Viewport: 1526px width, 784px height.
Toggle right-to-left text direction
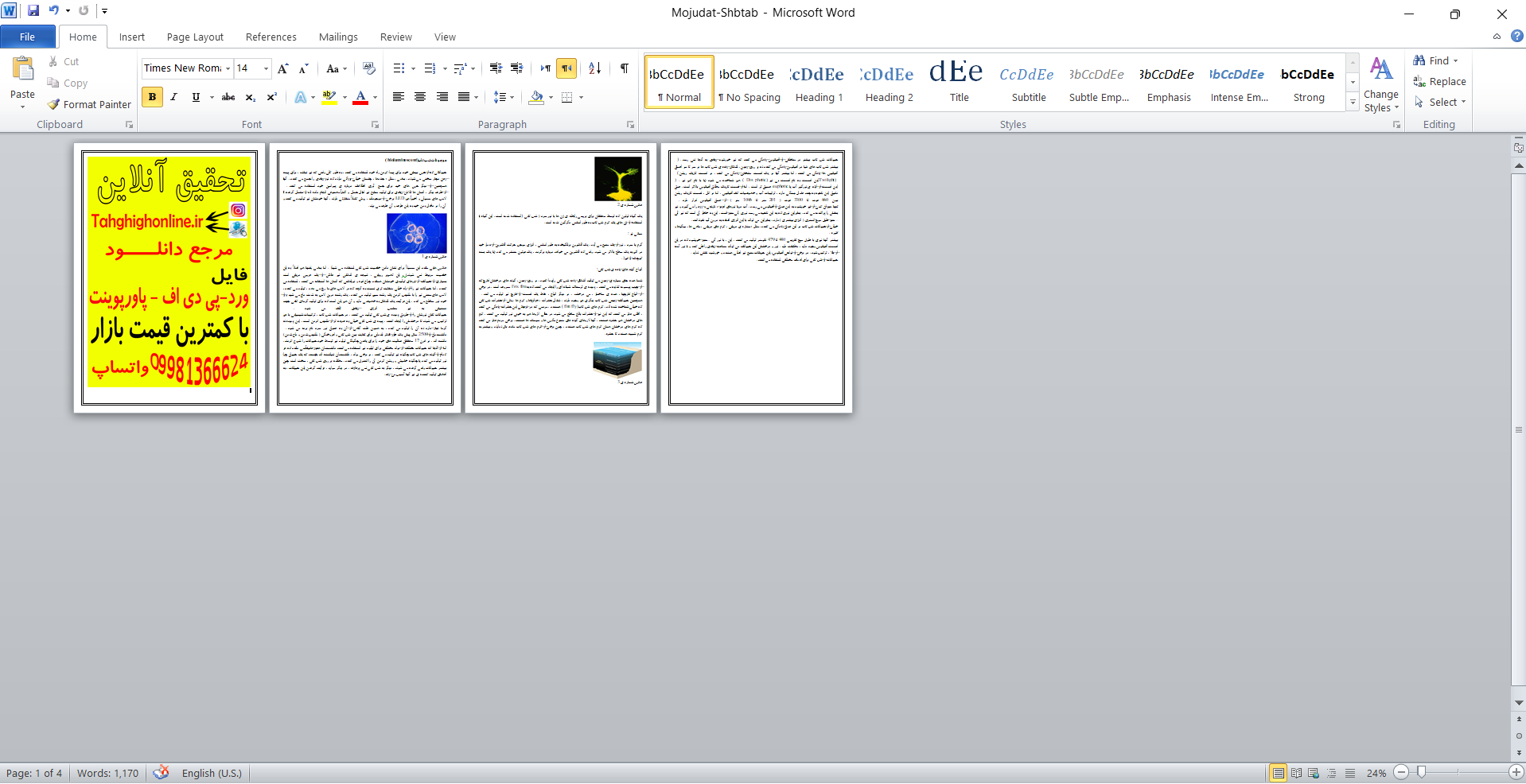click(x=566, y=68)
